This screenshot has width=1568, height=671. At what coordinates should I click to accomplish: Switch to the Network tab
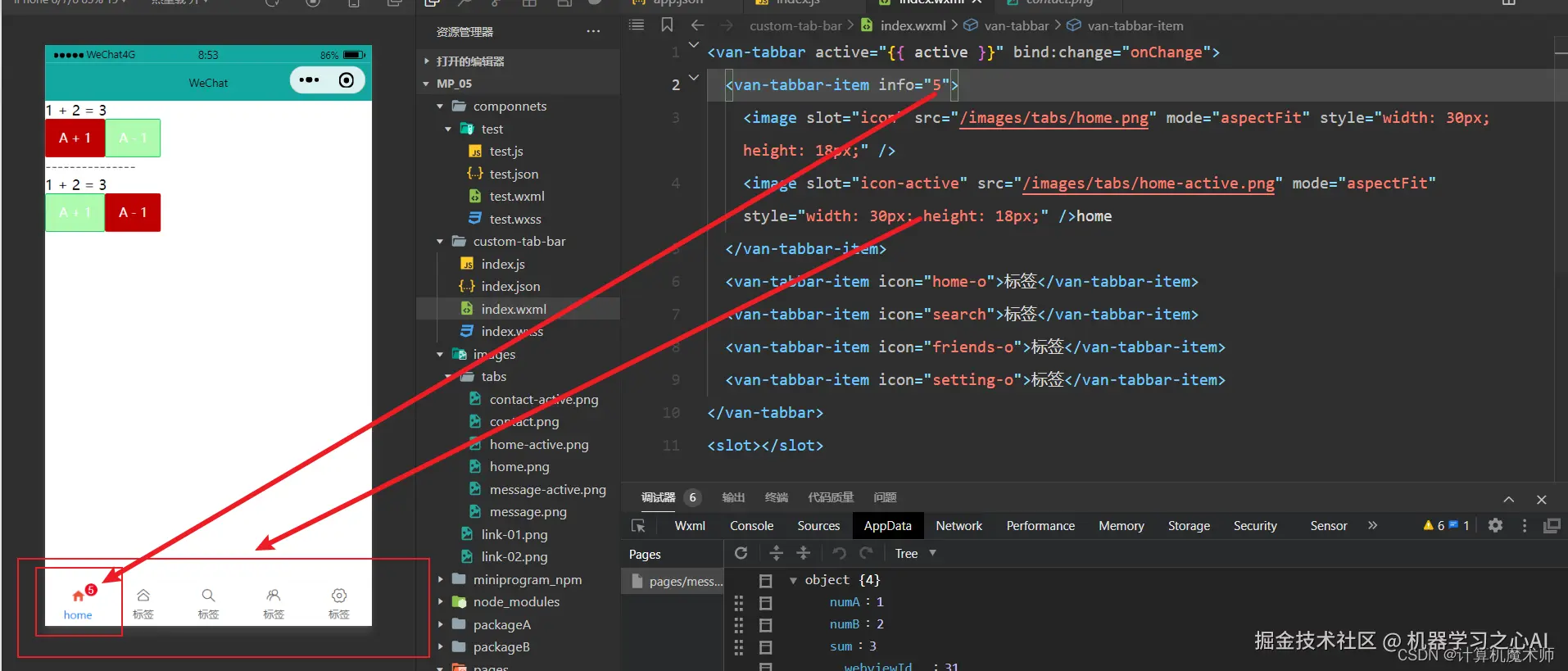coord(958,526)
